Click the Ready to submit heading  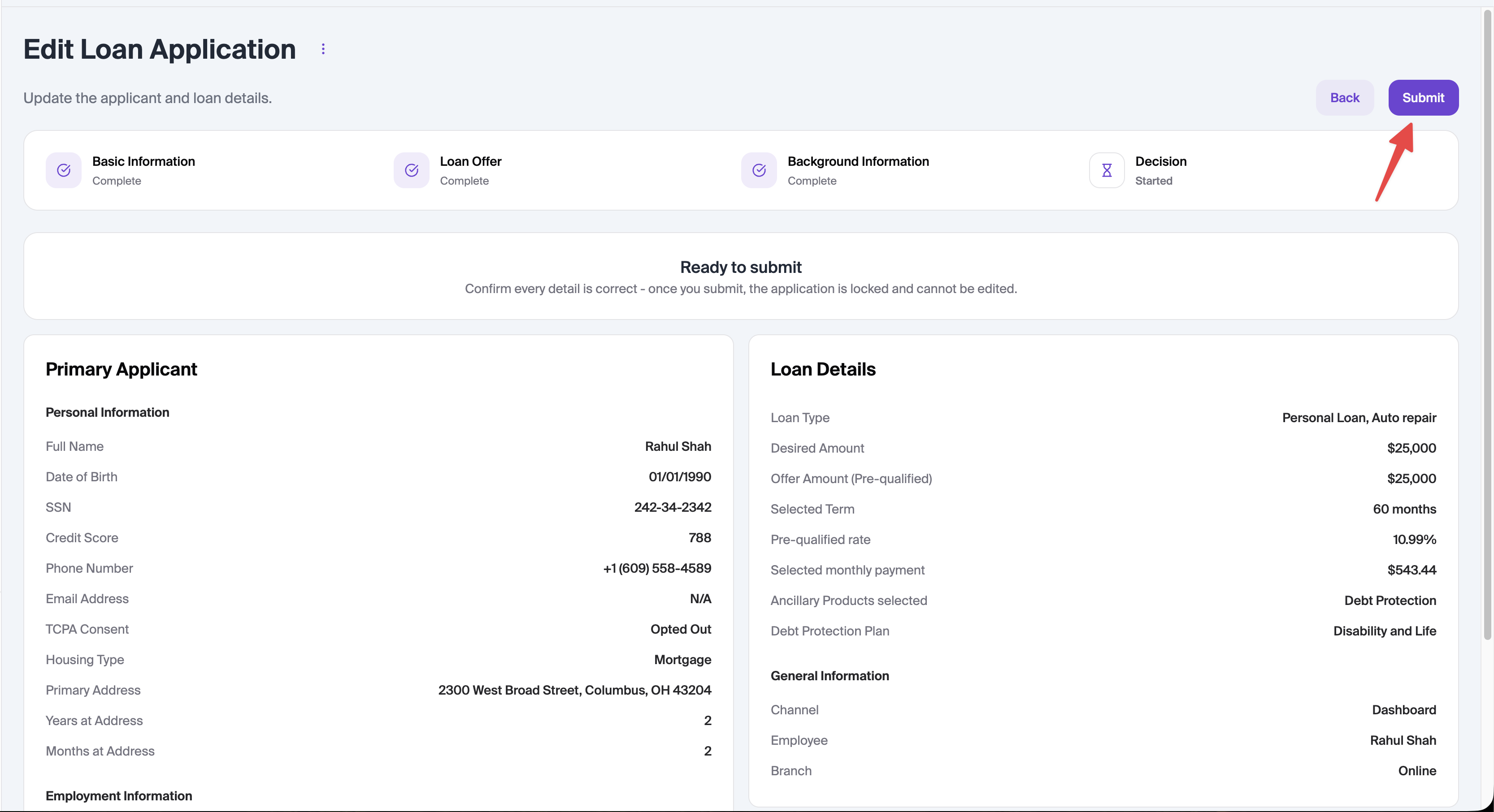click(741, 267)
